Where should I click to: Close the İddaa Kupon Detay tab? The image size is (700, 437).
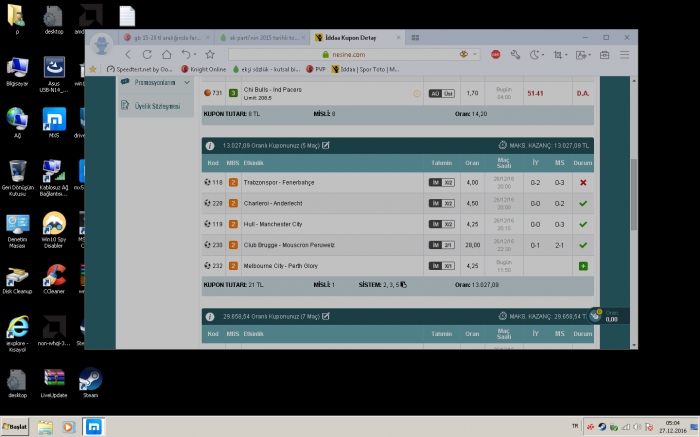click(x=398, y=37)
